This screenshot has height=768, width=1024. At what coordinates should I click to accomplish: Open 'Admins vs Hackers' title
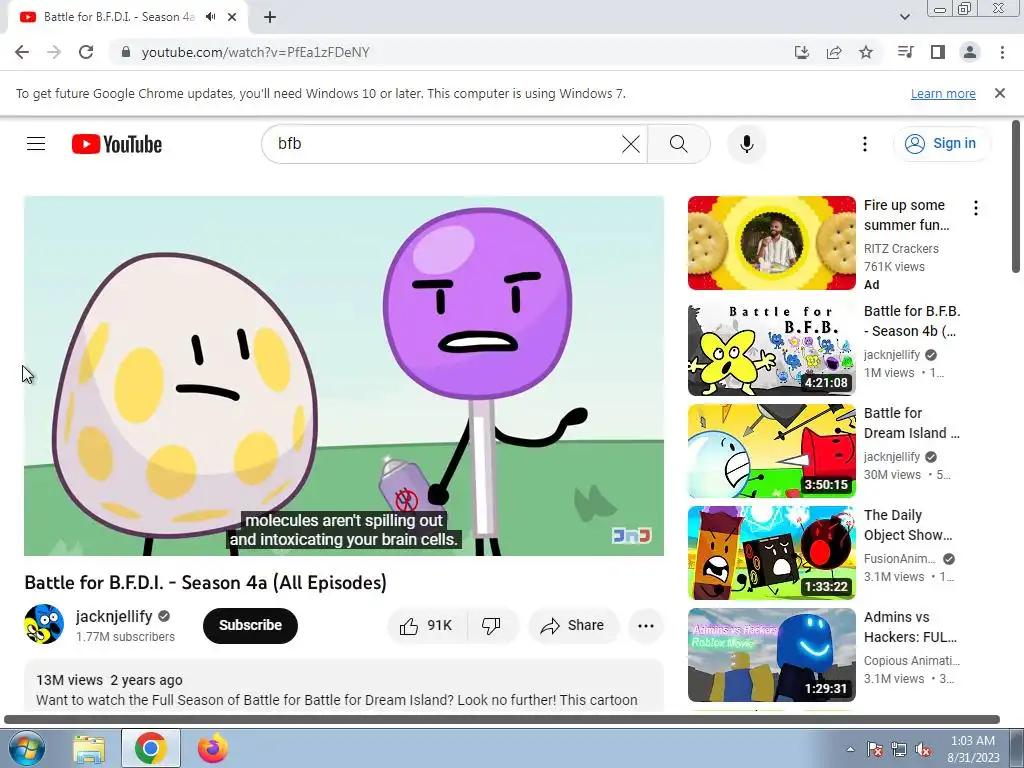pos(910,626)
